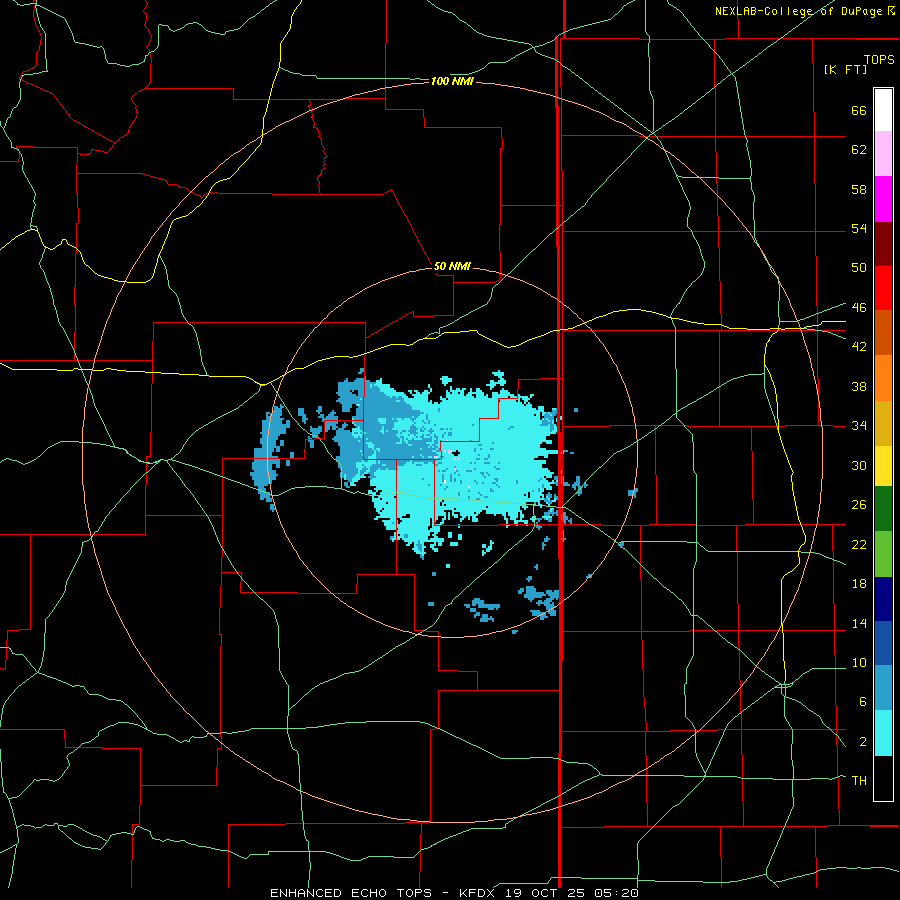Click the 100 NMI range ring label
Image resolution: width=900 pixels, height=900 pixels.
[452, 82]
